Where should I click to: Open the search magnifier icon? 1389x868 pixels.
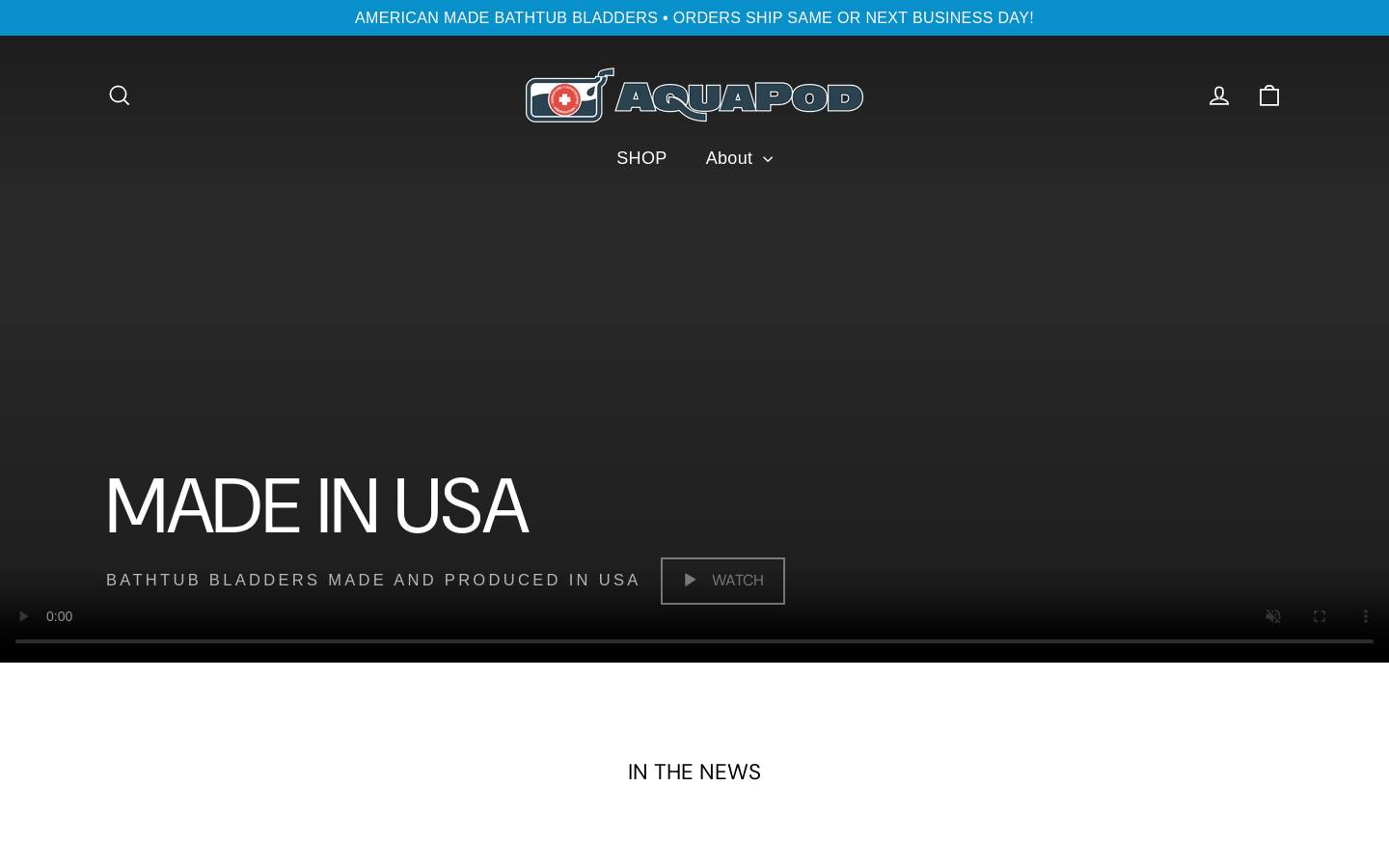point(120,95)
